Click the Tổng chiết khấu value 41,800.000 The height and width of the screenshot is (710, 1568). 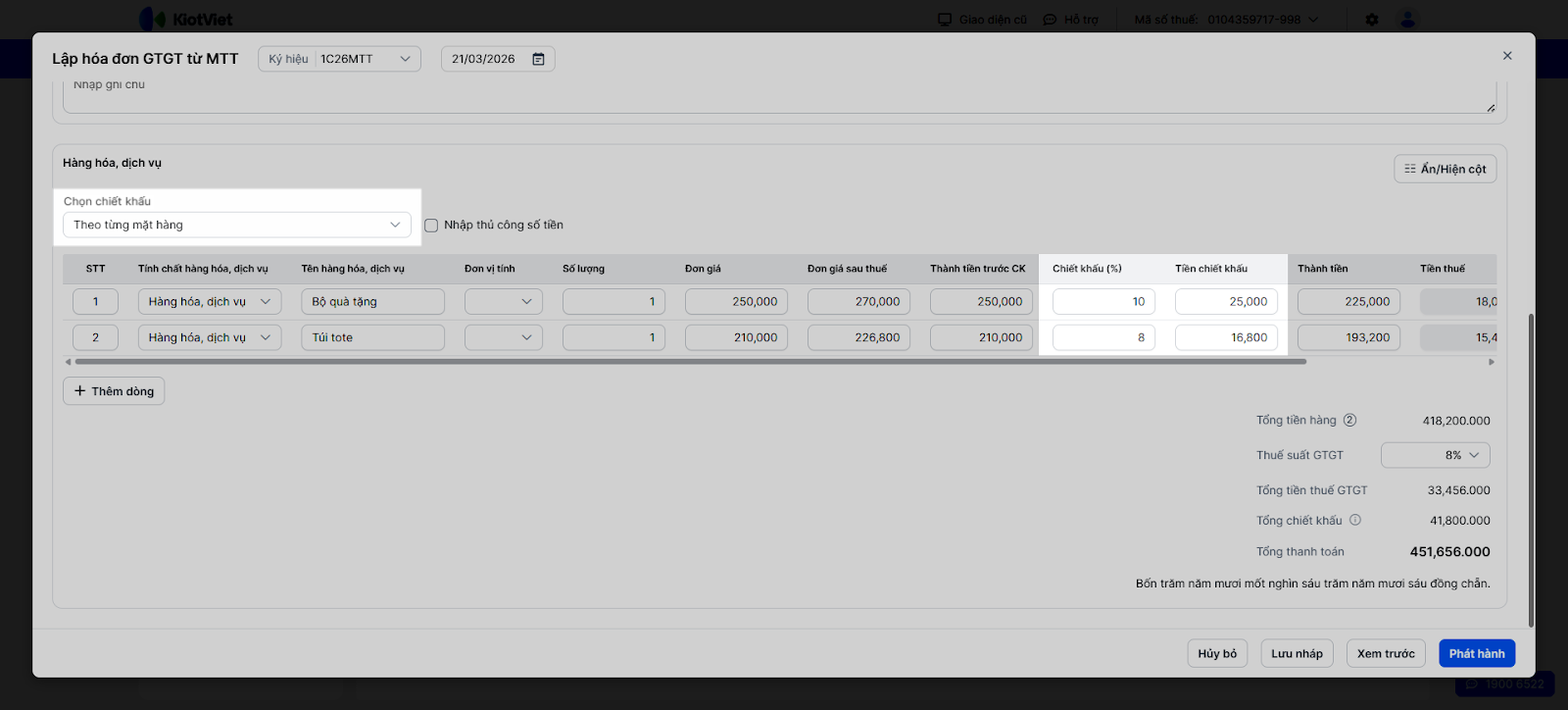pyautogui.click(x=1459, y=521)
